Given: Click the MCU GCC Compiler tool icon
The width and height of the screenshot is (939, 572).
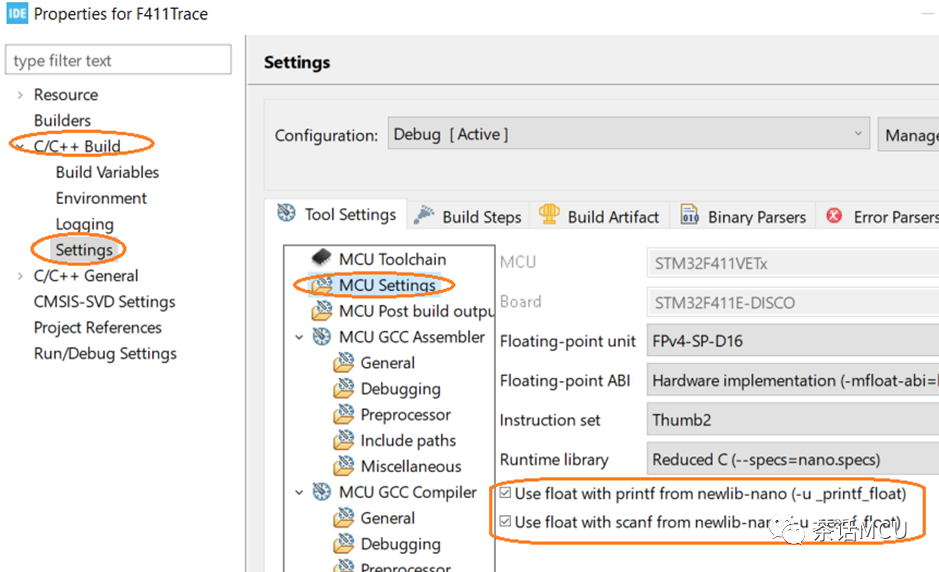Looking at the screenshot, I should [322, 492].
